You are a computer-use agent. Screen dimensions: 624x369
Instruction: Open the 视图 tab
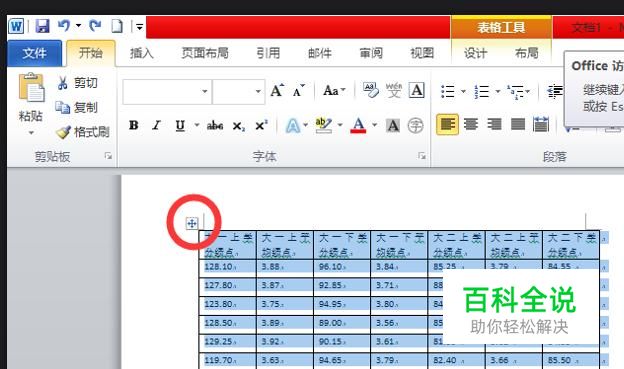point(422,53)
